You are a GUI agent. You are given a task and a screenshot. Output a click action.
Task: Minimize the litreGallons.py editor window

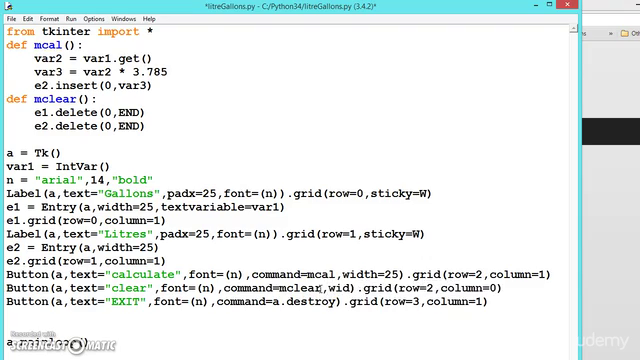pyautogui.click(x=536, y=5)
